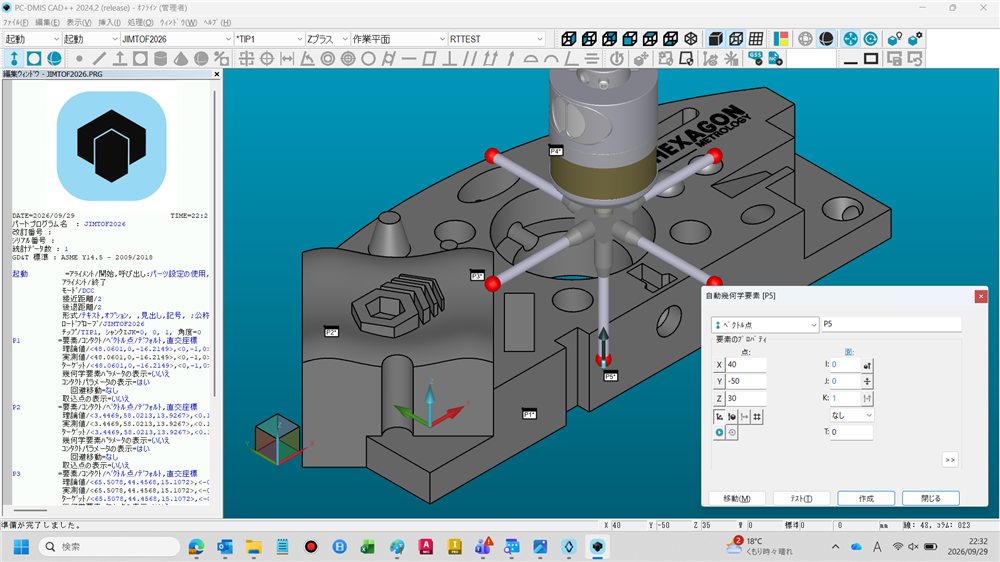Toggle the grey circle icon beside measure-now
The height and width of the screenshot is (562, 1000).
[732, 433]
